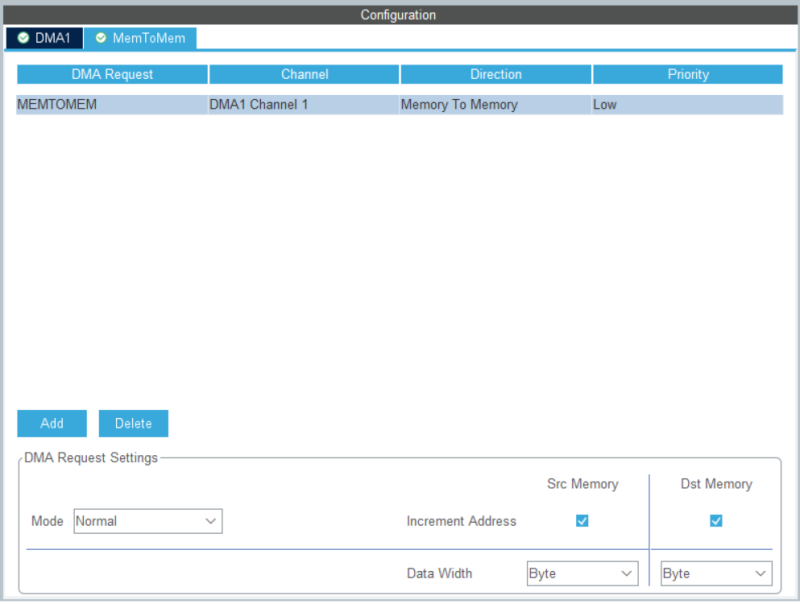This screenshot has width=800, height=604.
Task: Click the DMA Request column header
Action: point(112,73)
